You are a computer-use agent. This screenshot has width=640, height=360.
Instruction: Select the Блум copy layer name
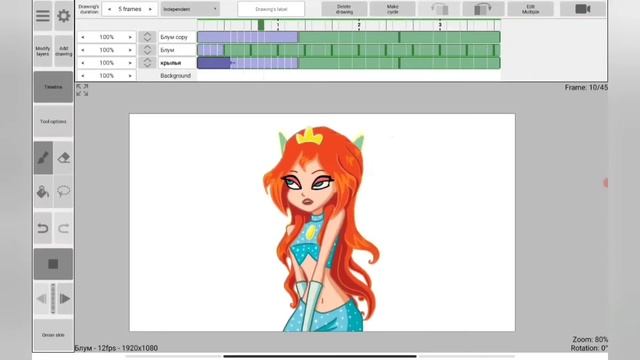point(177,37)
